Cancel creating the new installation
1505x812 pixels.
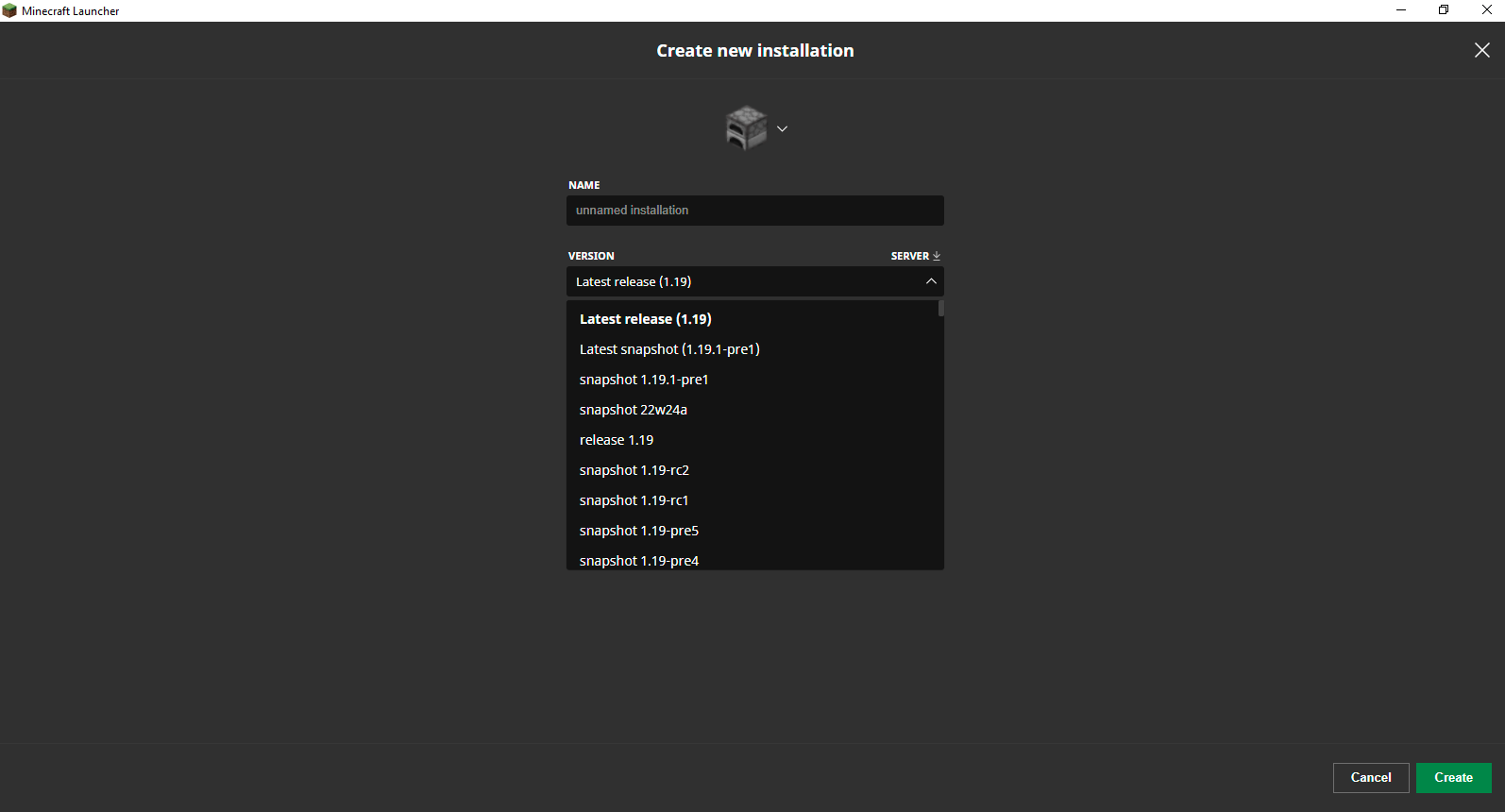pos(1371,778)
